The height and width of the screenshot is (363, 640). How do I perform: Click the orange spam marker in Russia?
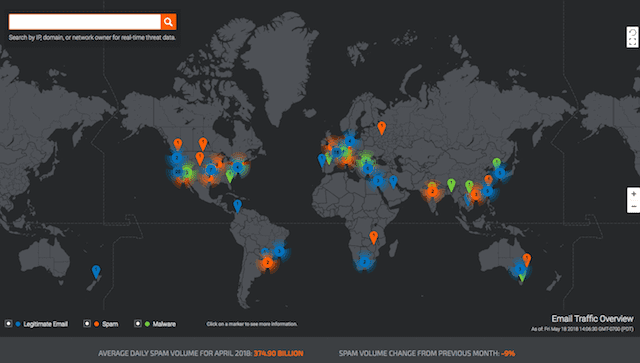point(382,127)
